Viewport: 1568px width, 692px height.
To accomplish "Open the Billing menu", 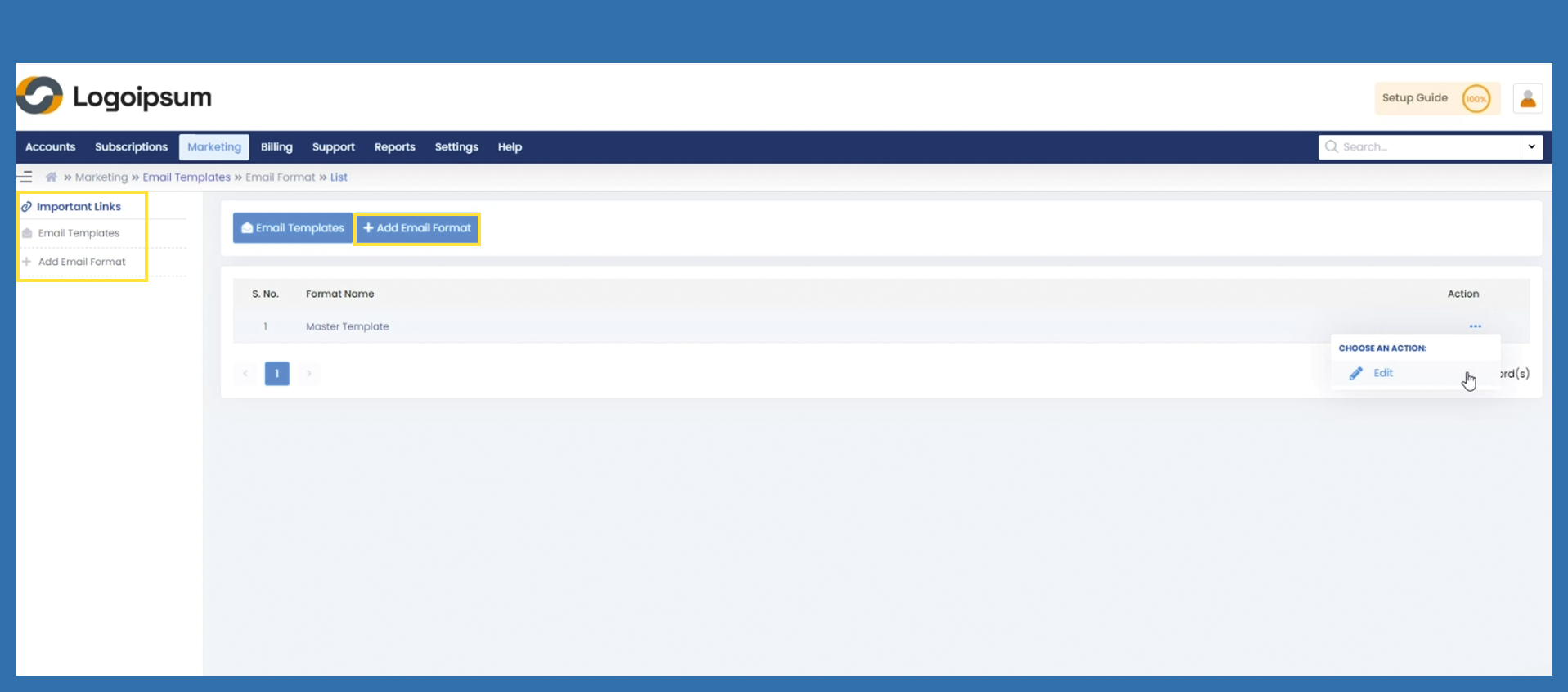I will (276, 147).
